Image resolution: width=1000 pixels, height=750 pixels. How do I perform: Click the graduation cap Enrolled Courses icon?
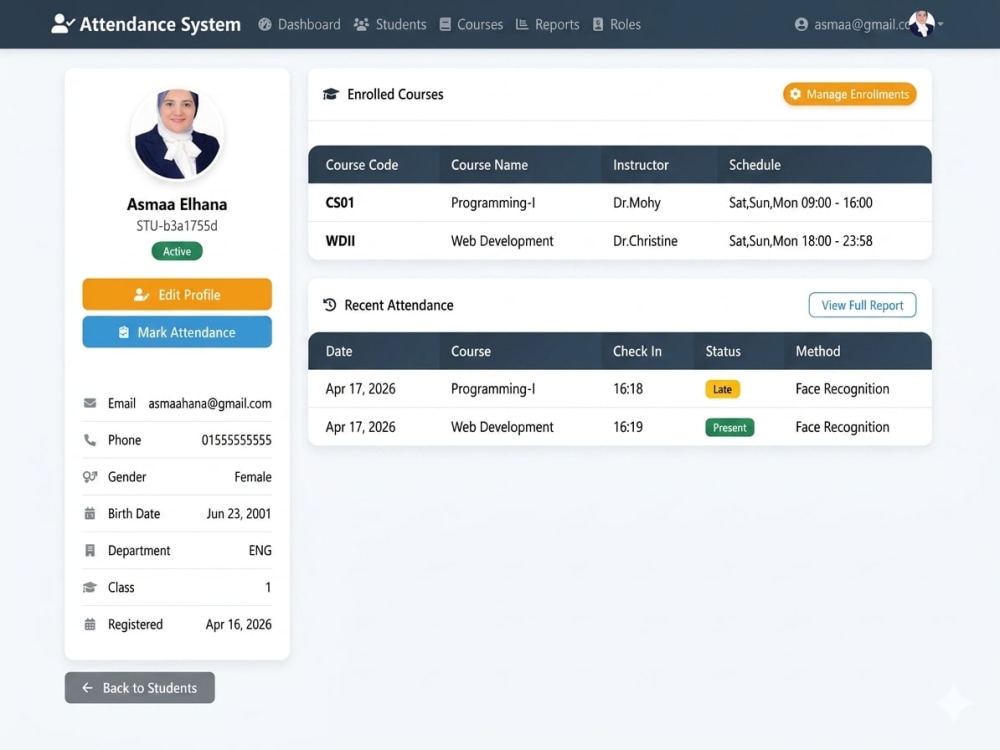coord(330,94)
